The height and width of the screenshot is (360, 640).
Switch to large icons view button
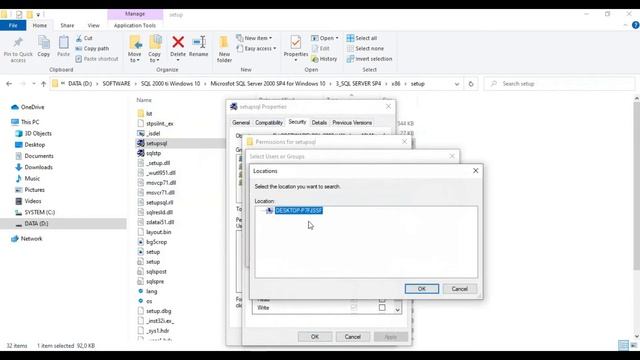point(634,345)
